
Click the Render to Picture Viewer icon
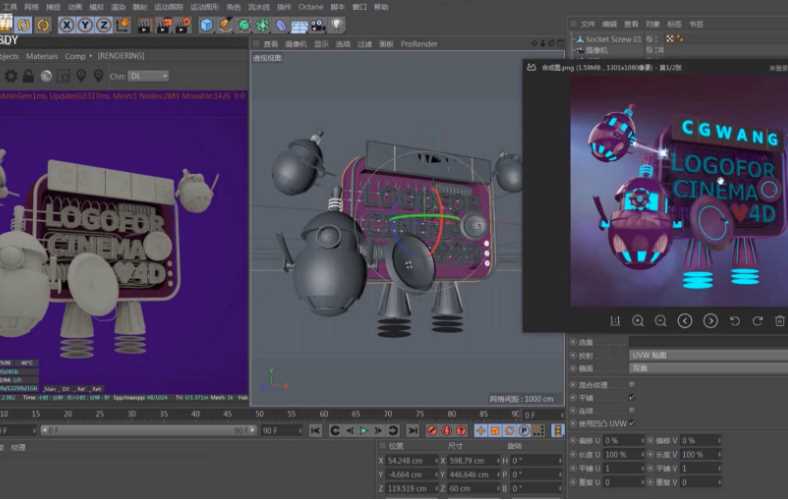coord(163,25)
